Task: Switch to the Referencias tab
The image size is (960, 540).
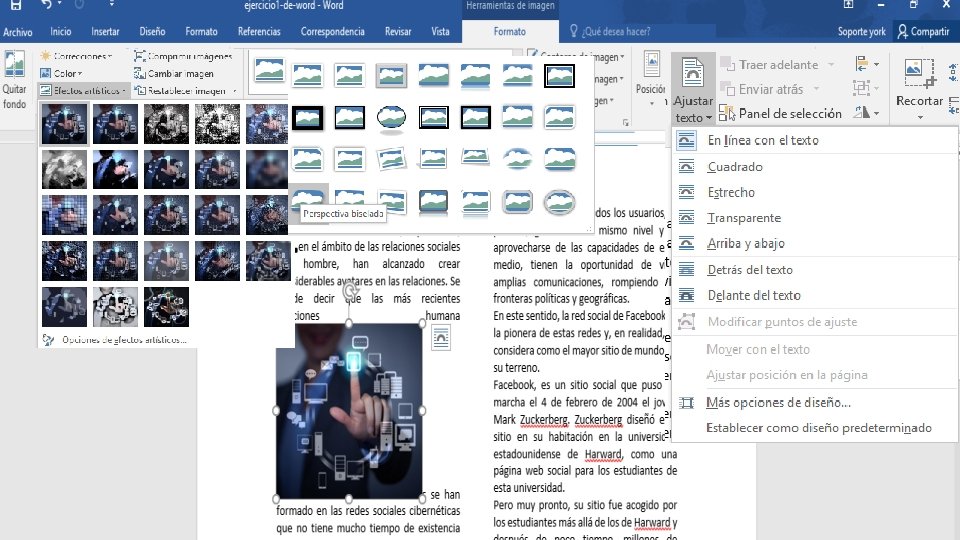Action: click(x=259, y=31)
